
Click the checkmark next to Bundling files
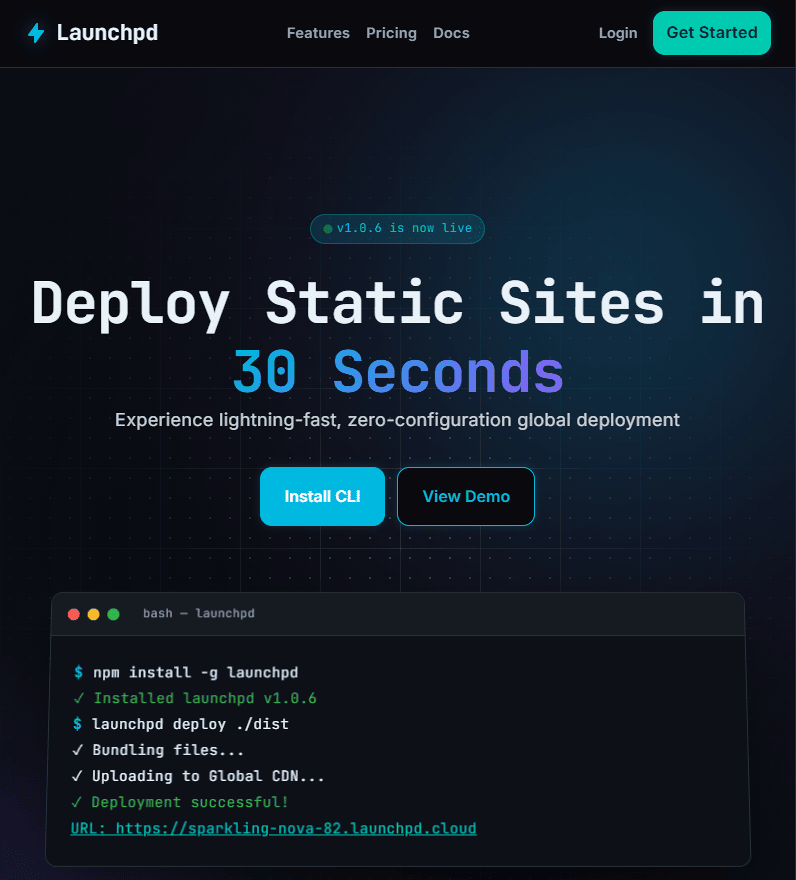tap(77, 750)
